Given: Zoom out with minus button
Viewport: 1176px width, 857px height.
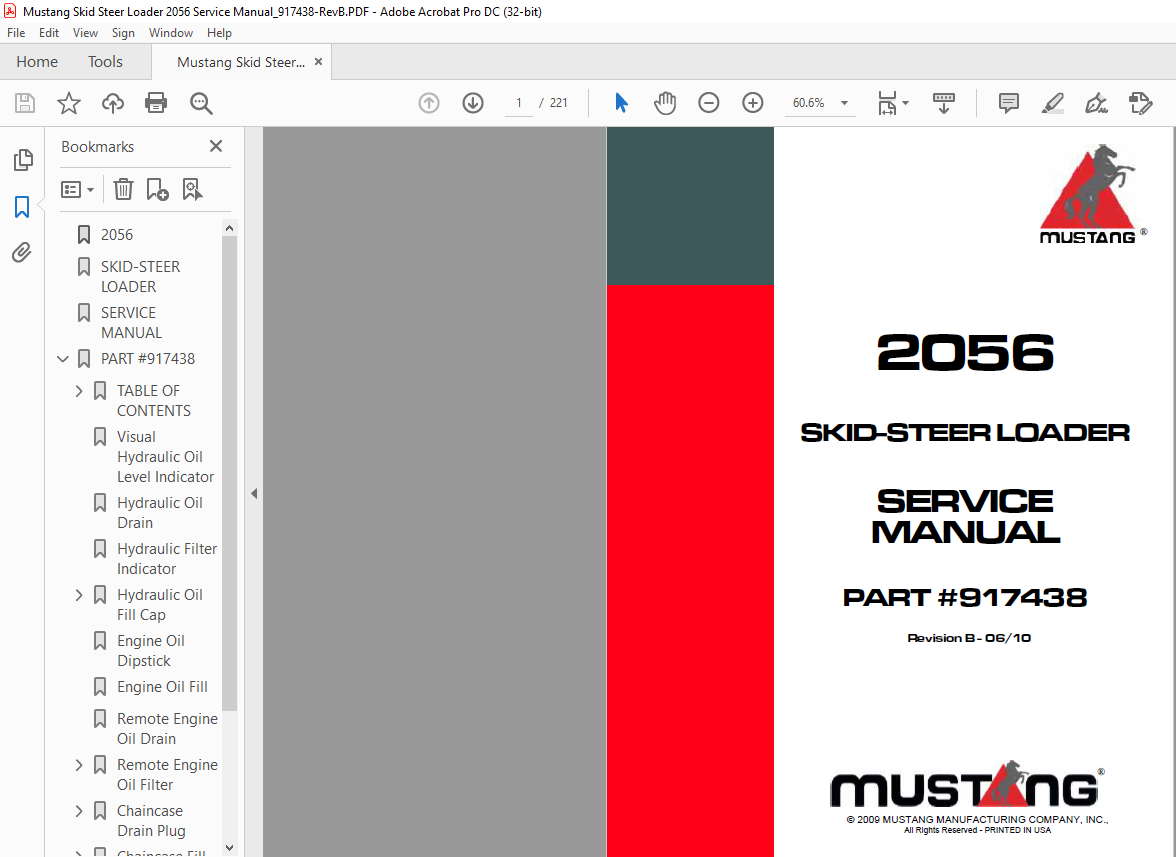Looking at the screenshot, I should (709, 103).
